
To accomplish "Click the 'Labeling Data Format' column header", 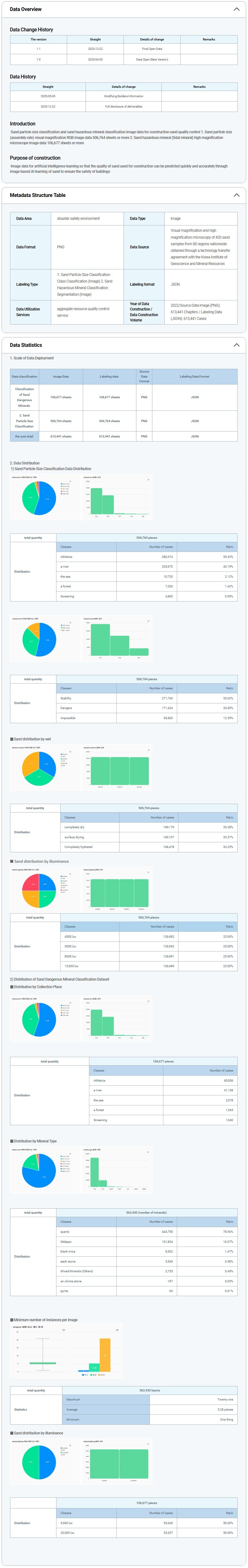I will [x=194, y=376].
